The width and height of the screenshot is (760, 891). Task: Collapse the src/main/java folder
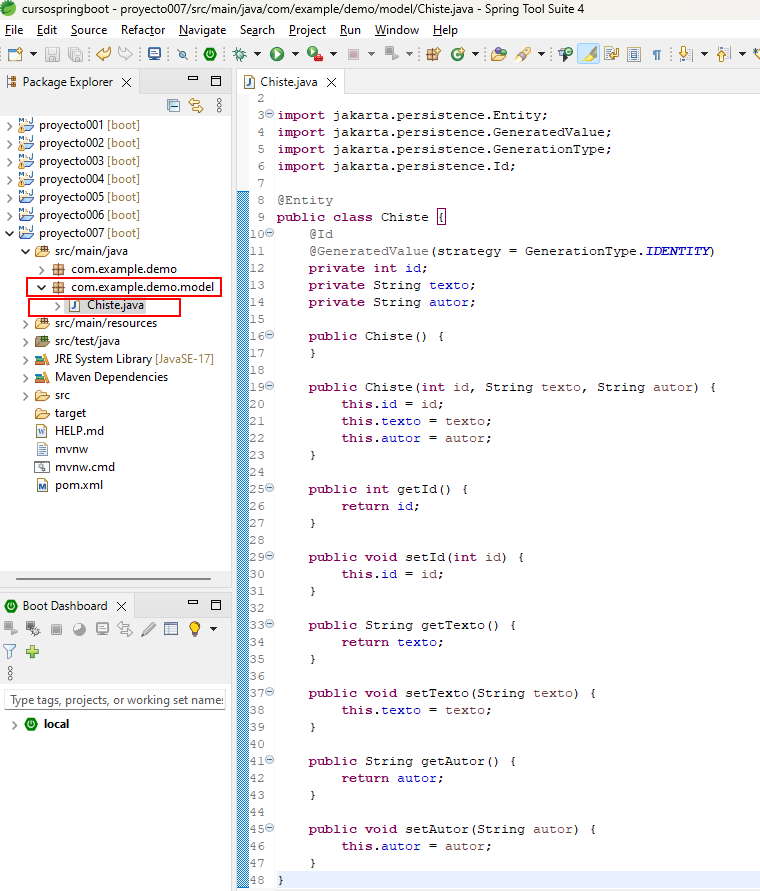[x=25, y=251]
